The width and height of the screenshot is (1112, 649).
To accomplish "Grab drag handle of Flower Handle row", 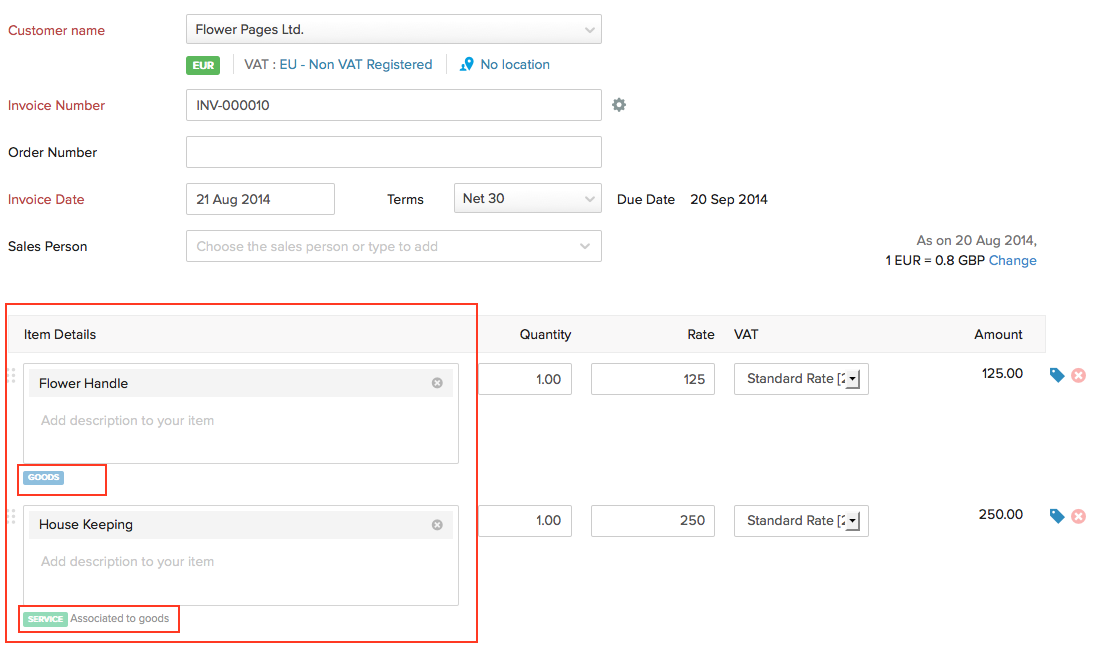I will (x=12, y=375).
